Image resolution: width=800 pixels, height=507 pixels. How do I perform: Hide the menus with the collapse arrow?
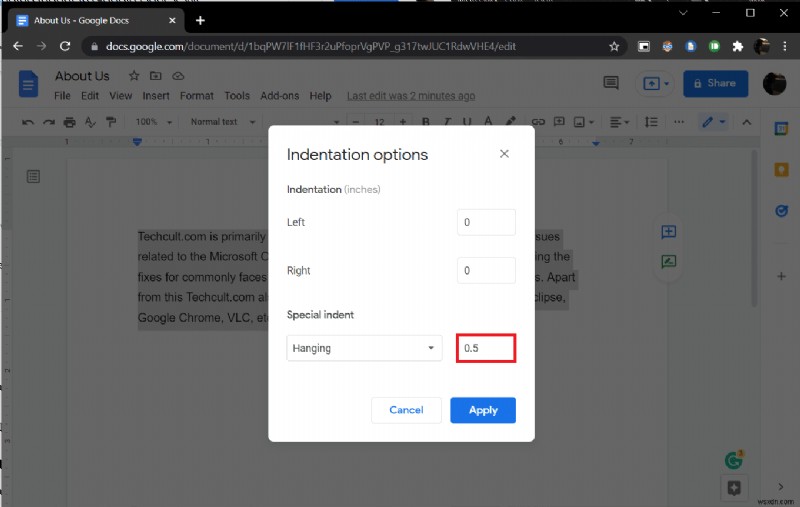[746, 122]
